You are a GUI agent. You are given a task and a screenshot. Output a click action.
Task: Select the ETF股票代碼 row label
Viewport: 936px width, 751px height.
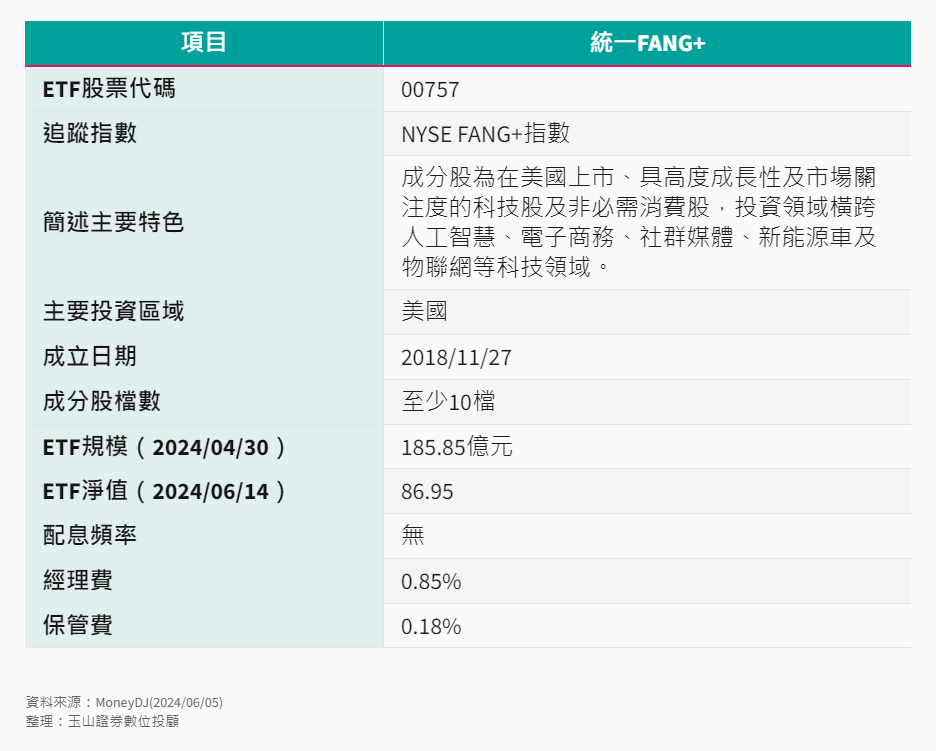109,89
